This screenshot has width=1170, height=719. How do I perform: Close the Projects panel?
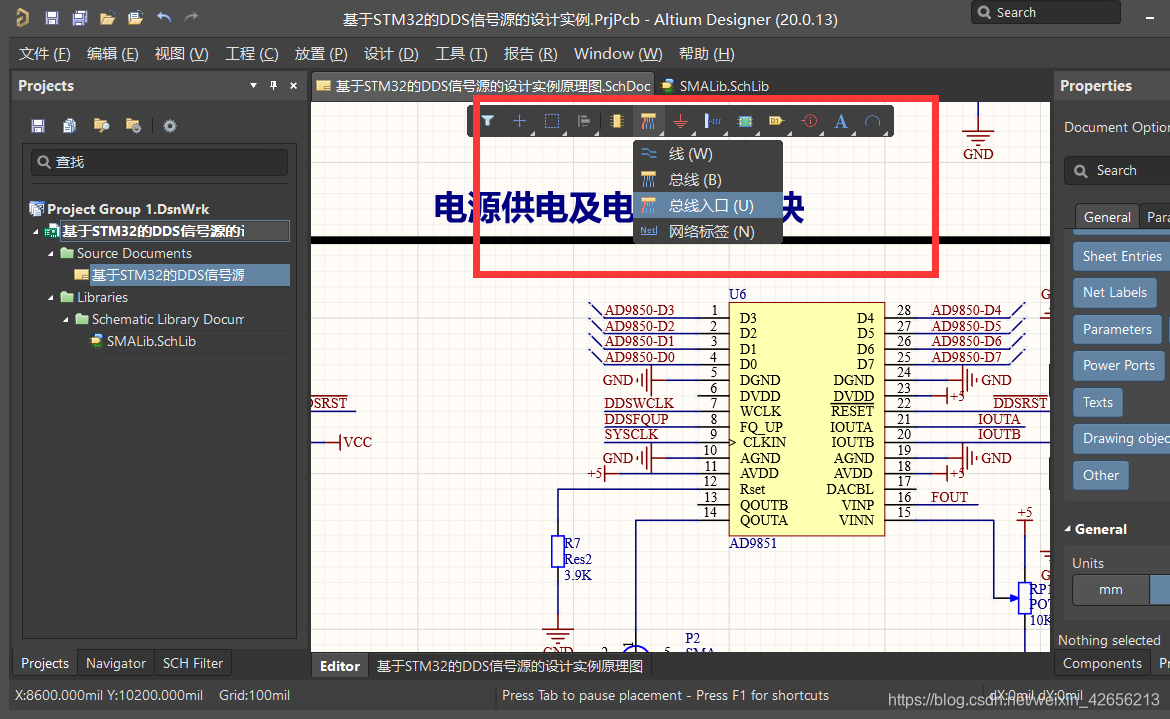(x=293, y=86)
